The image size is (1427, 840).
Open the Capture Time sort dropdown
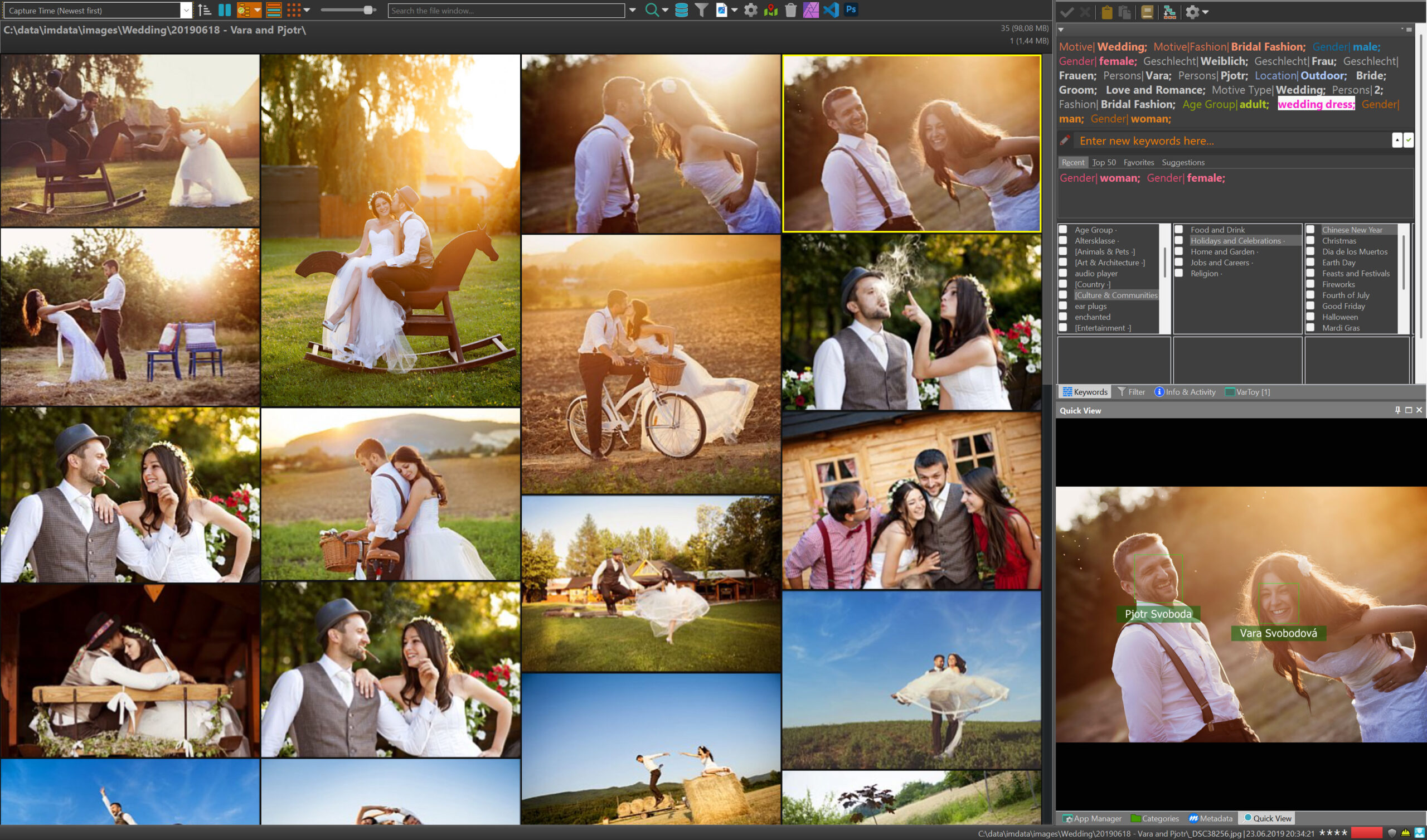click(186, 10)
